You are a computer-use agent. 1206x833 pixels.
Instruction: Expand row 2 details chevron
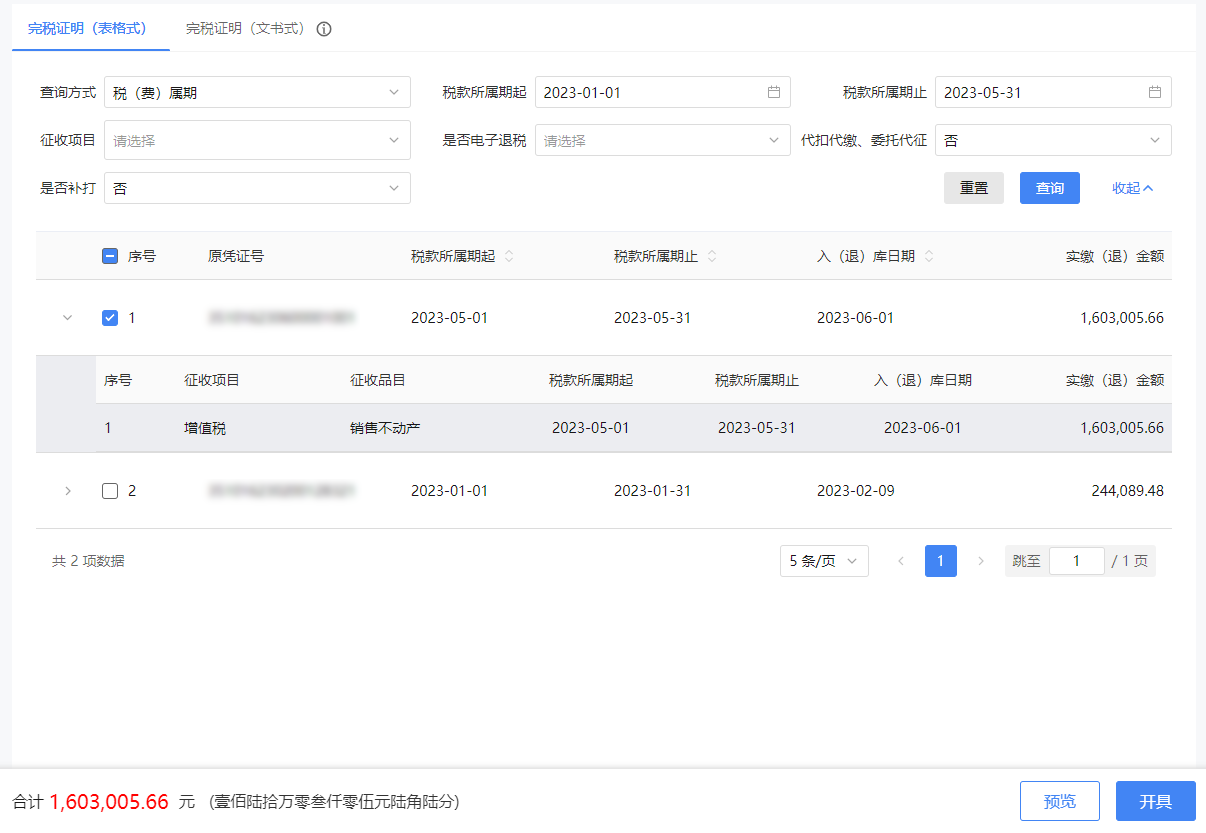[x=68, y=491]
